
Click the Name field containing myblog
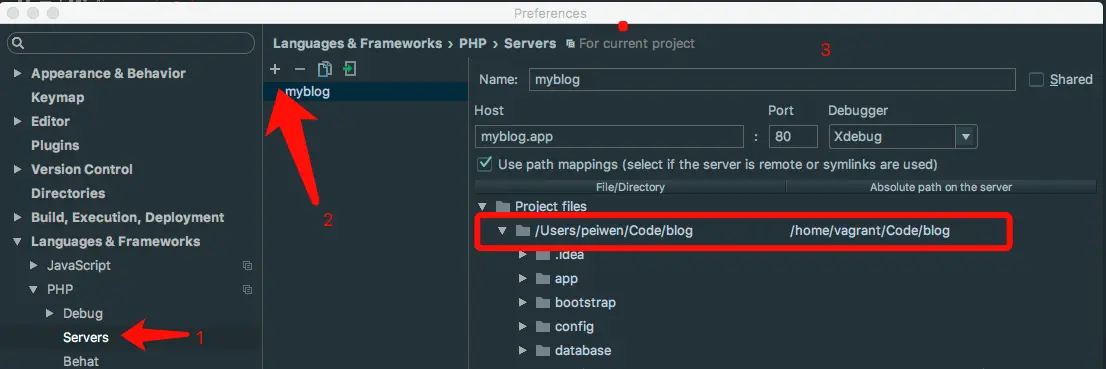[772, 80]
